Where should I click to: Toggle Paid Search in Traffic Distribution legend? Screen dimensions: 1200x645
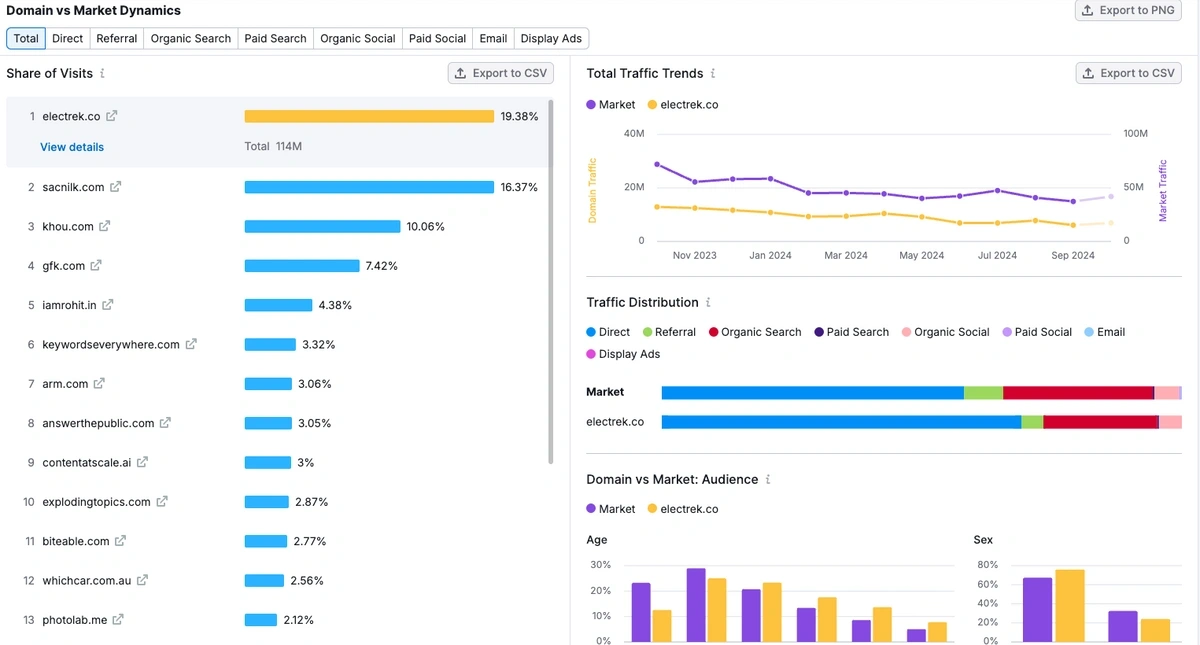852,332
